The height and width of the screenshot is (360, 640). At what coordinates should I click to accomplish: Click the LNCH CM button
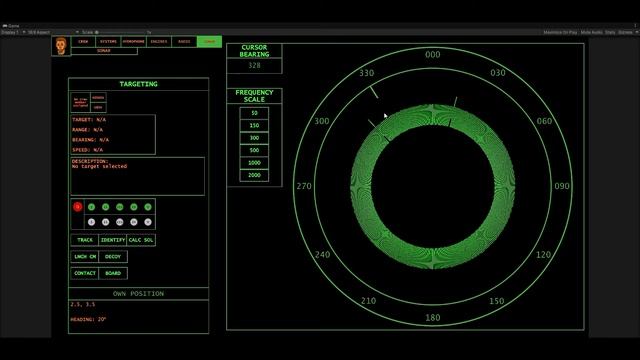85,257
